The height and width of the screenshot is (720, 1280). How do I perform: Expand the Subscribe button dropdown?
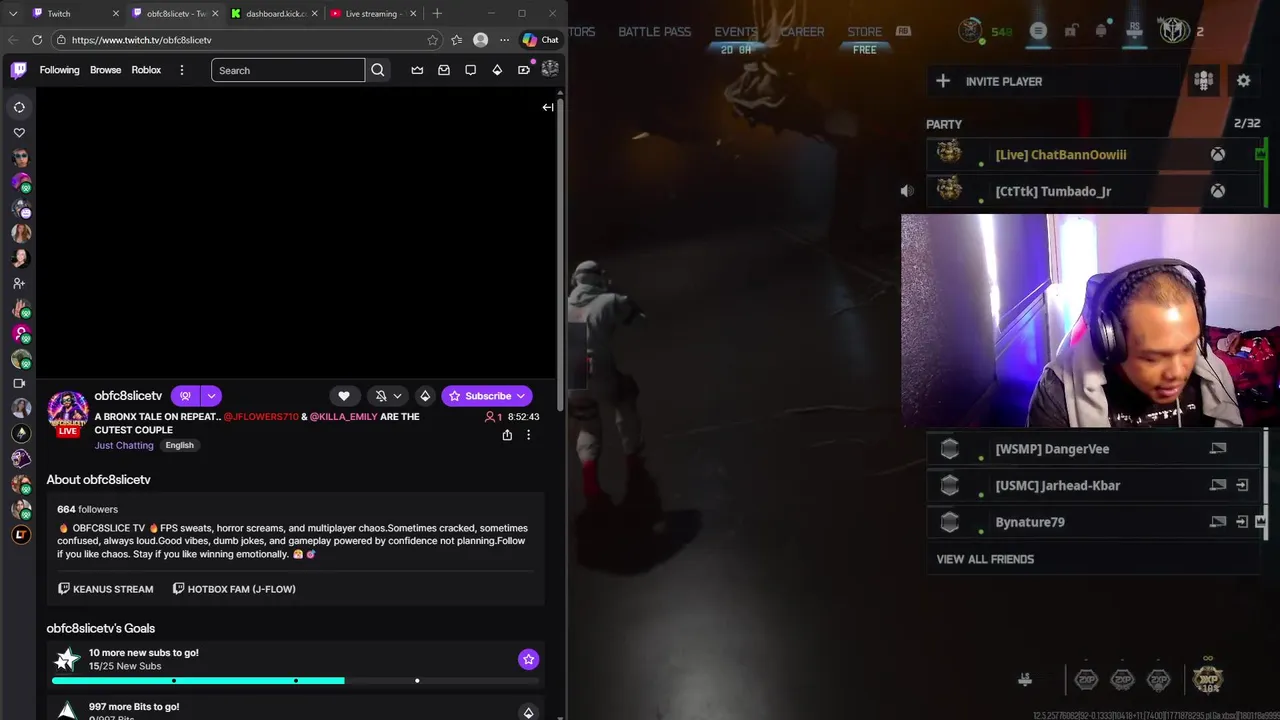[521, 396]
